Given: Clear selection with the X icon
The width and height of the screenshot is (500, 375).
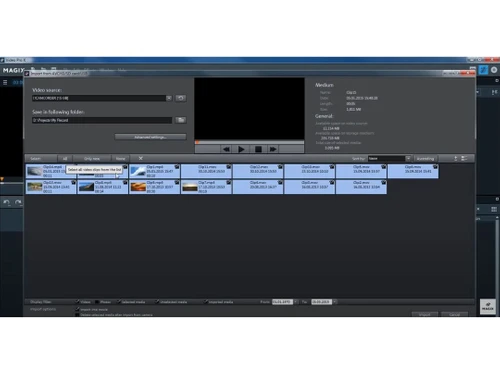Looking at the screenshot, I should 141,158.
